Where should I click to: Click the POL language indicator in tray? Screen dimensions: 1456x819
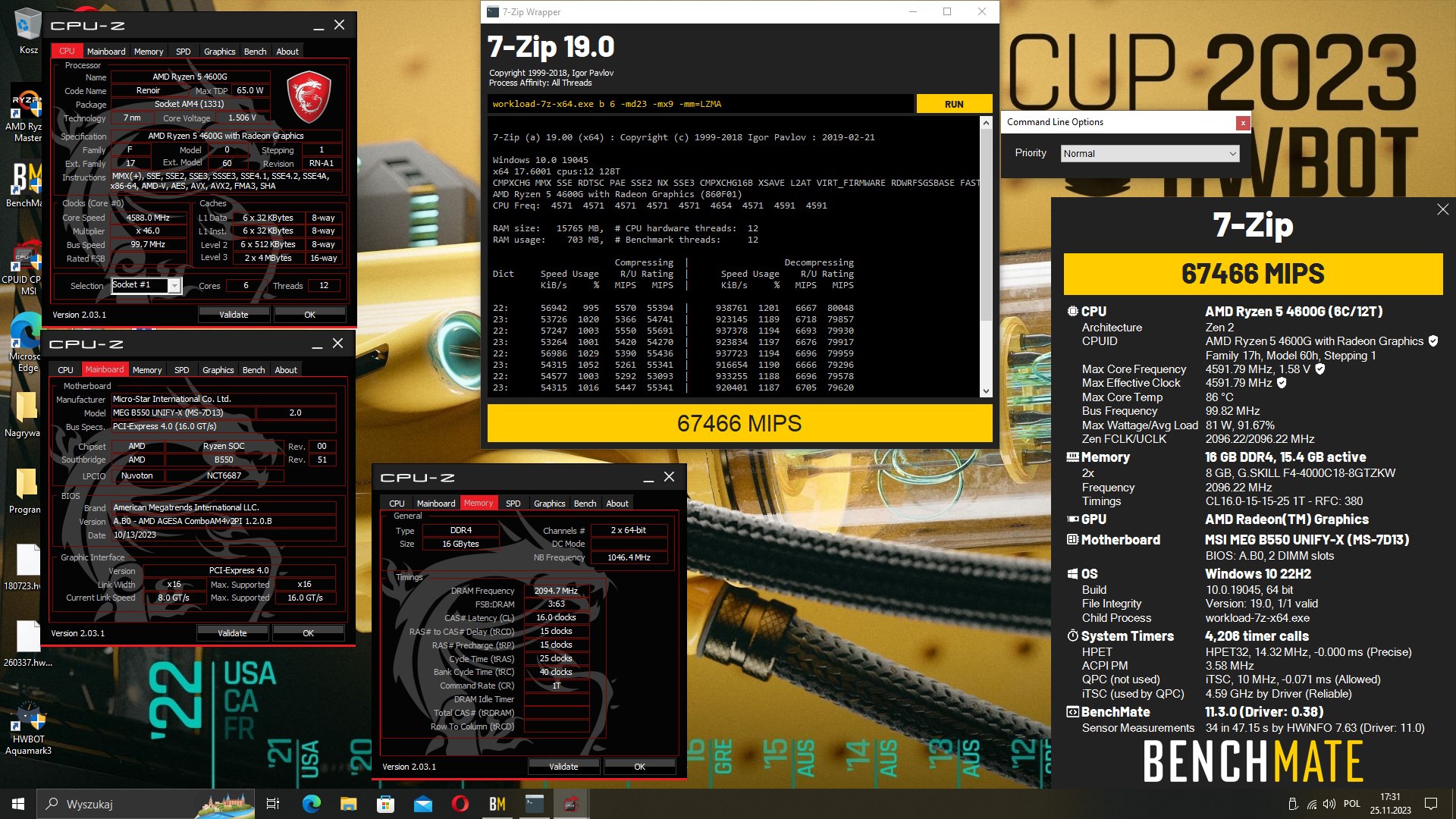pos(1352,804)
